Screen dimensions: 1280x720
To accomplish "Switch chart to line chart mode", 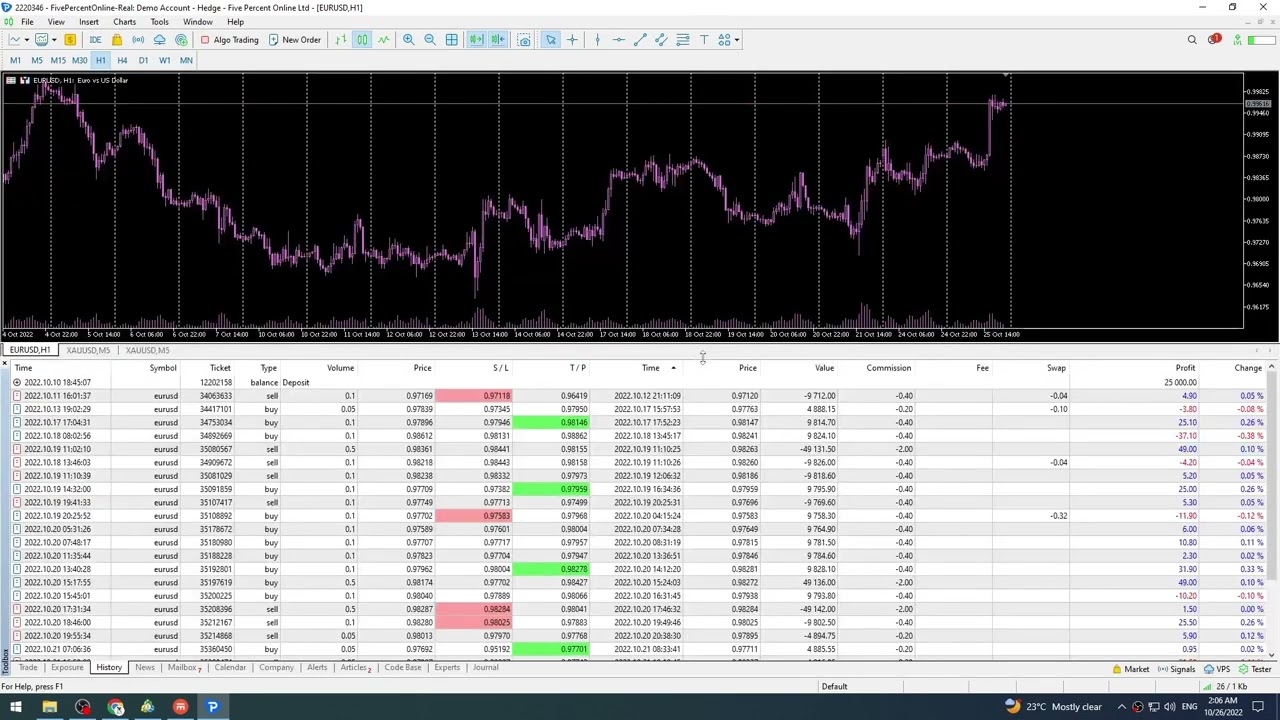I will coord(384,40).
